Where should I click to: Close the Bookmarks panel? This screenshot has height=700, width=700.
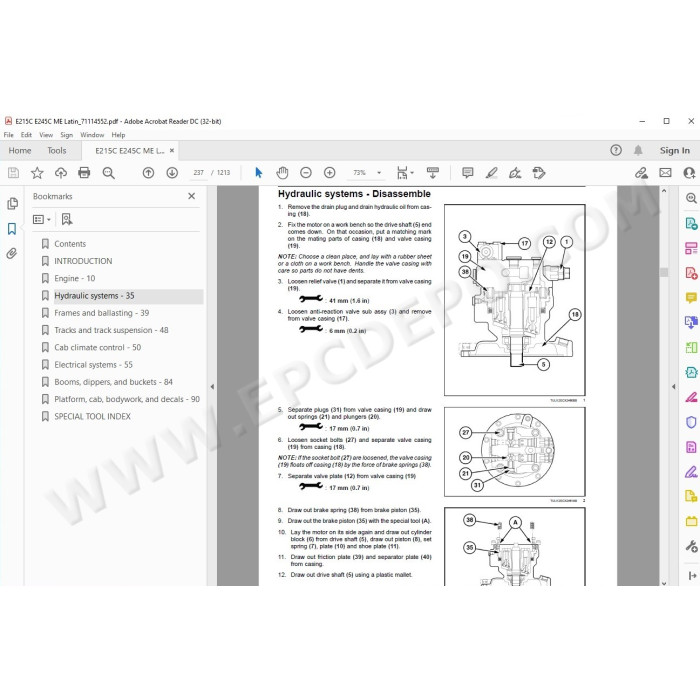192,196
